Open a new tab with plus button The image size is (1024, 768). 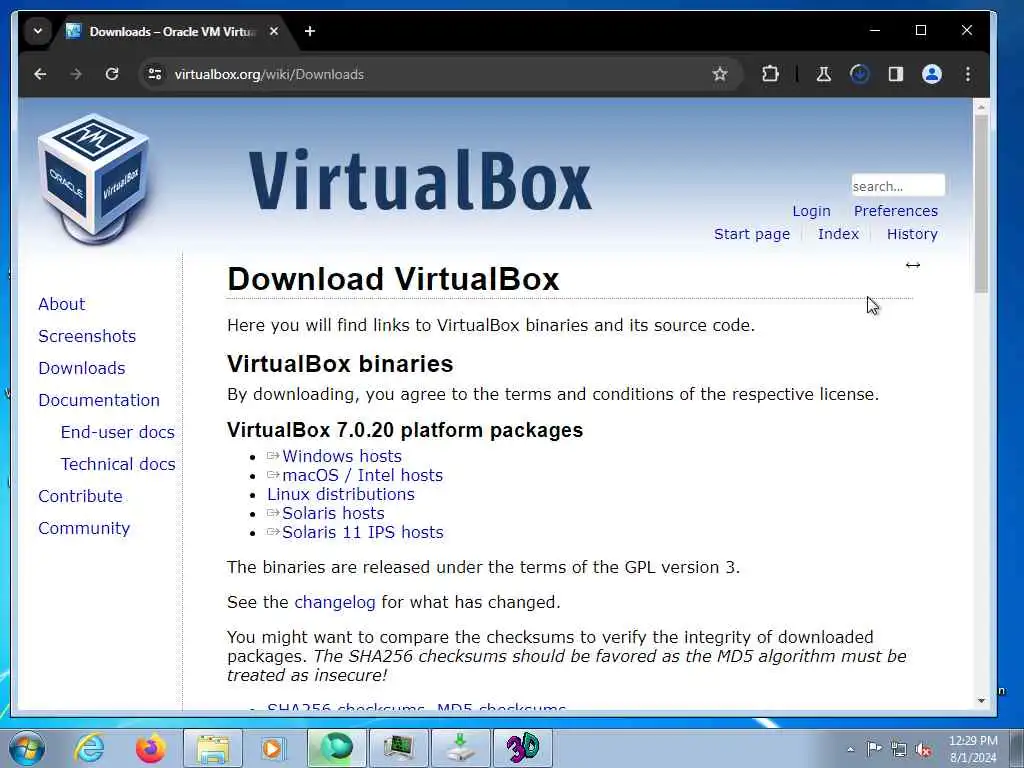click(x=310, y=31)
